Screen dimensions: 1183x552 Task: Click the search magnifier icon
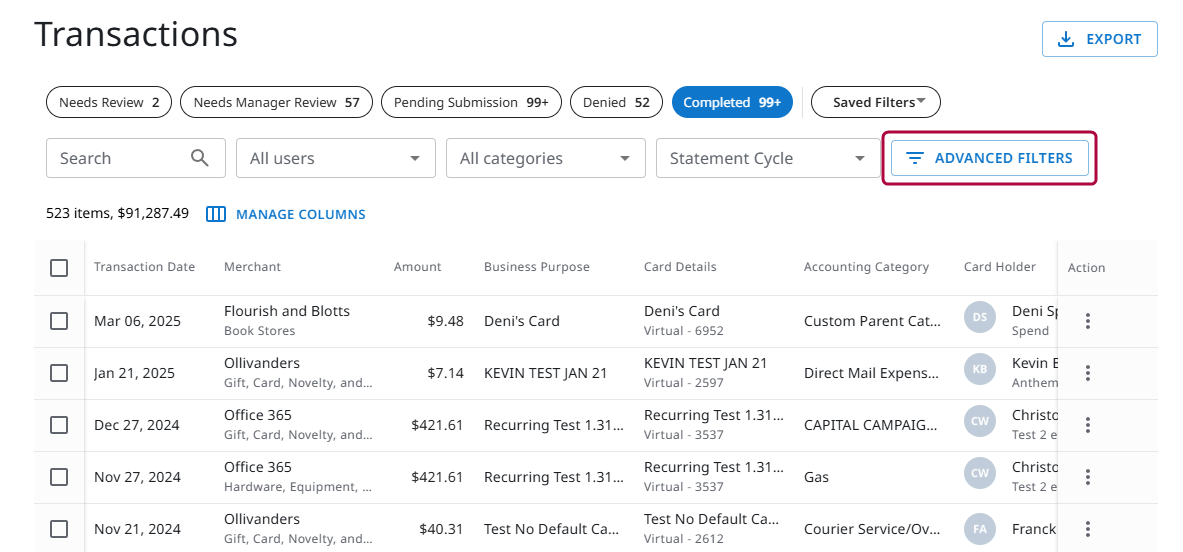tap(200, 158)
